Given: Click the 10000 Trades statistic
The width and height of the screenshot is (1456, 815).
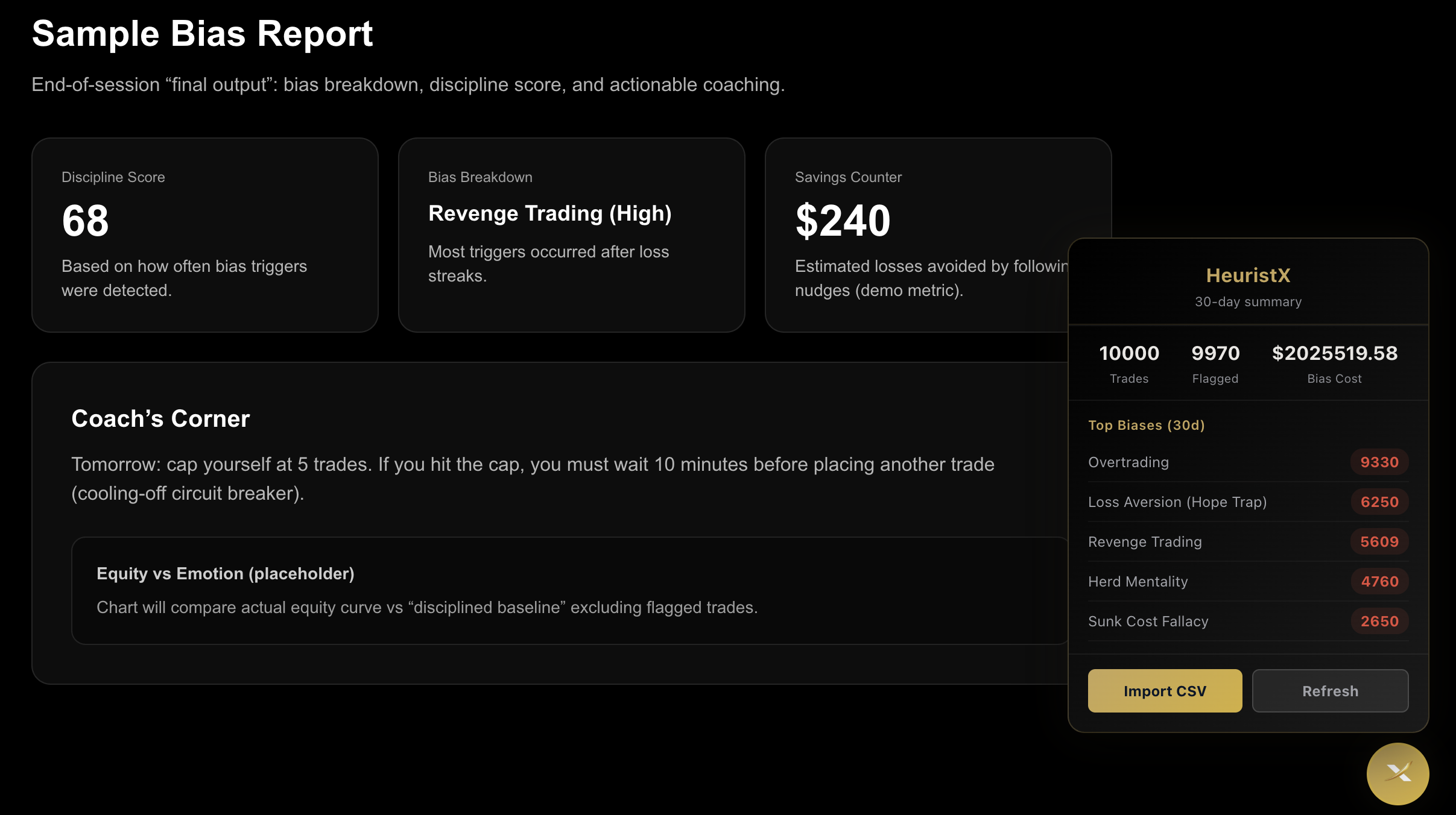Looking at the screenshot, I should pyautogui.click(x=1128, y=354).
